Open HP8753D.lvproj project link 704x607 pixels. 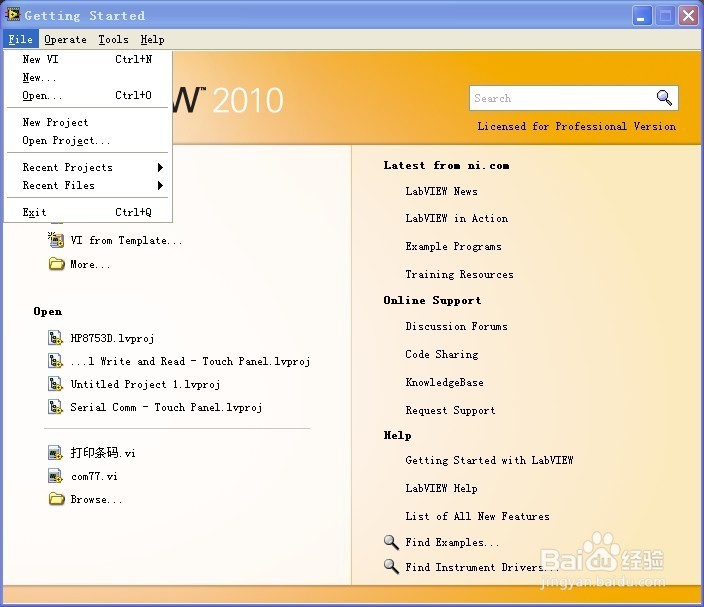click(112, 338)
